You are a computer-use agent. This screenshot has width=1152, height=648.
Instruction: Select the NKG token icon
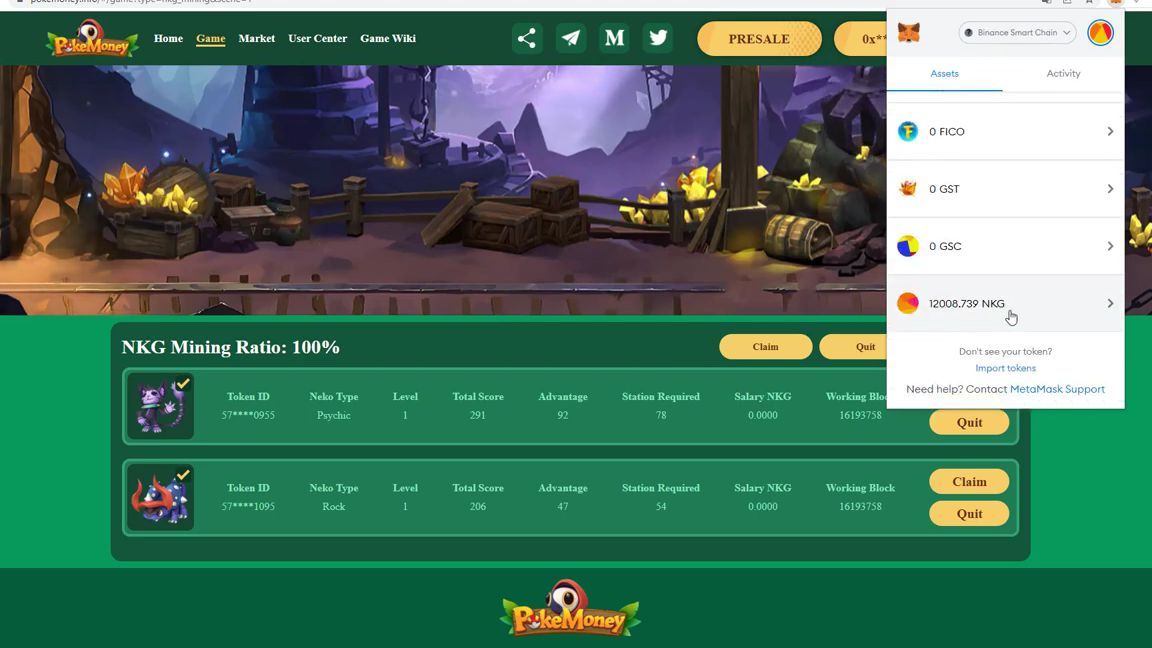tap(908, 303)
